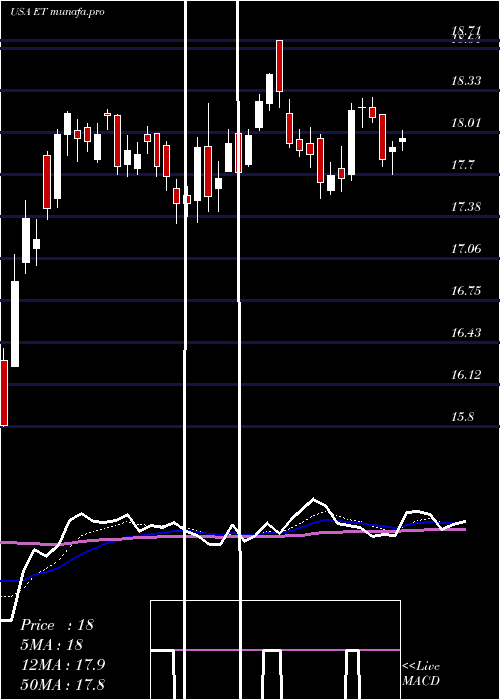Click the large red candle at the chart's left edge
The width and height of the screenshot is (500, 700).
[4, 392]
